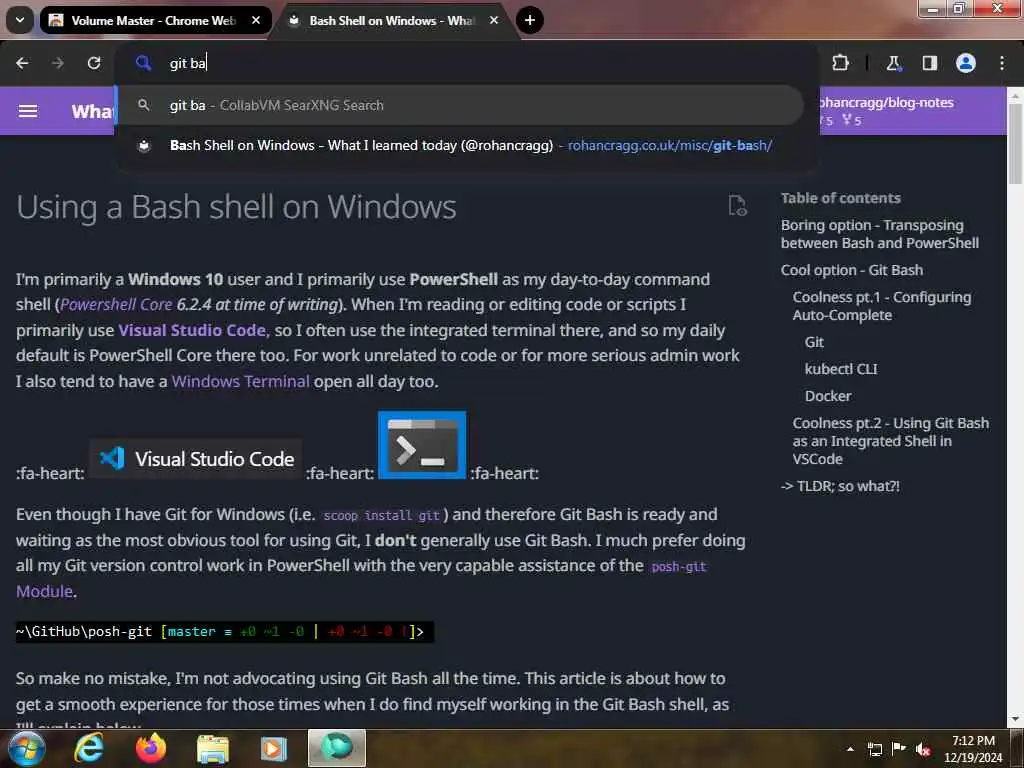Click the posh-git prompt code block
Screen dimensions: 1024x768
point(225,632)
